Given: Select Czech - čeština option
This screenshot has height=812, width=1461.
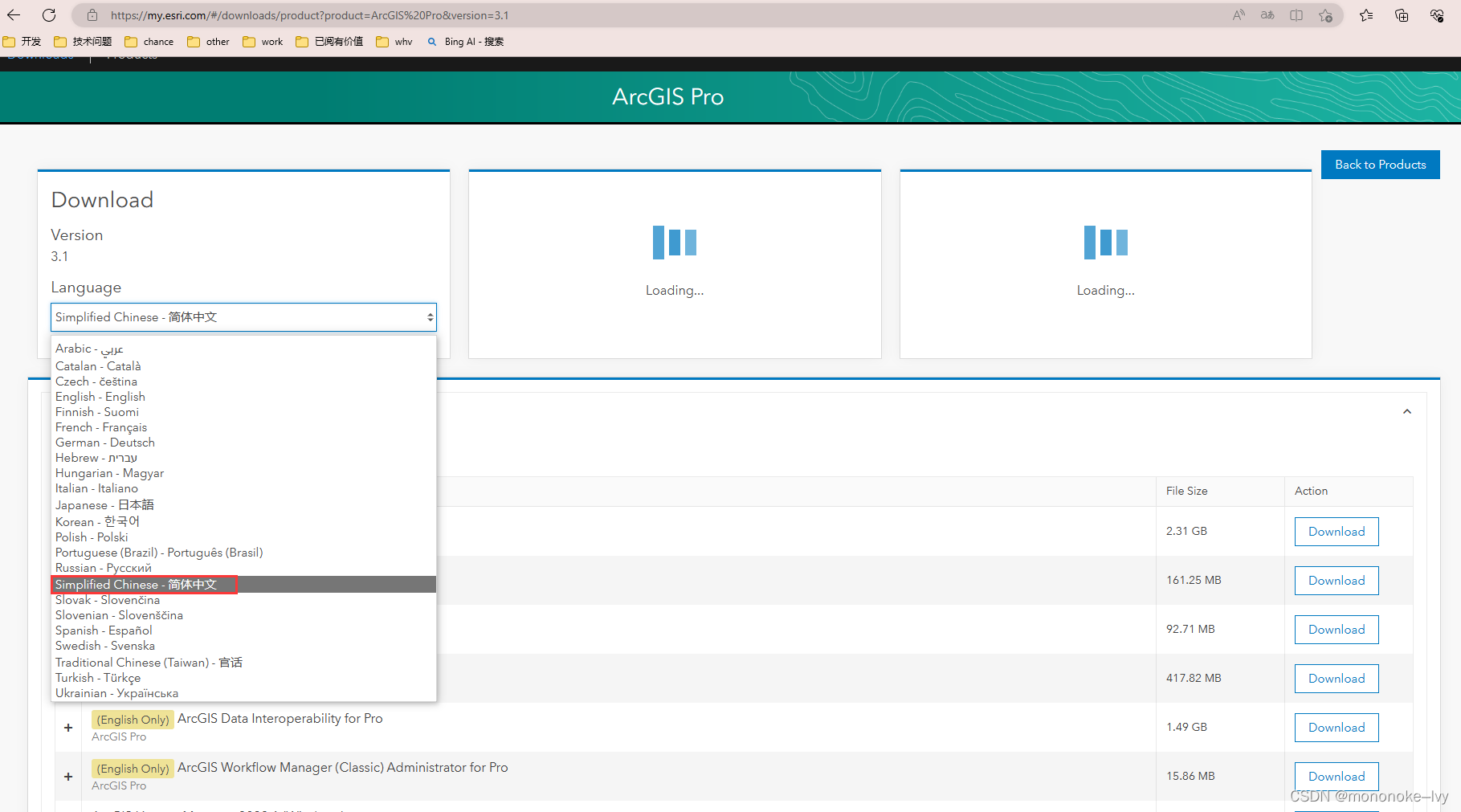Looking at the screenshot, I should coord(243,382).
